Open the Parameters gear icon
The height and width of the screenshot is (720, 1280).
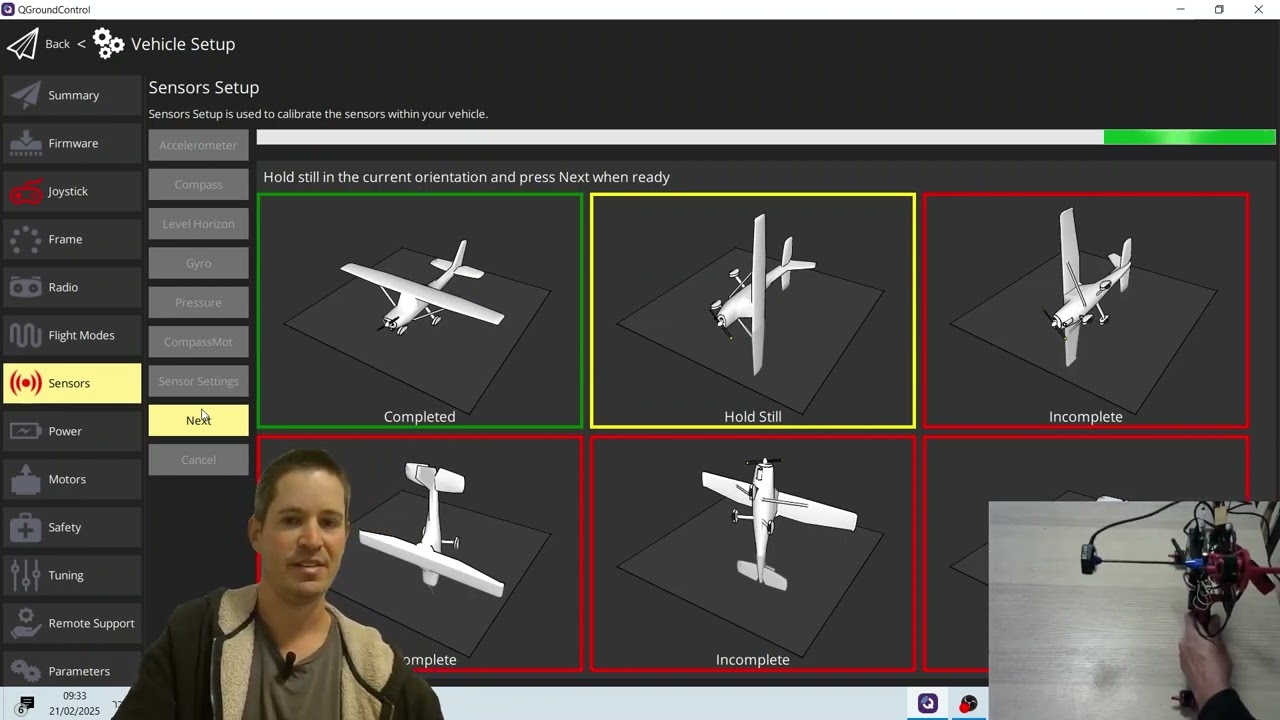click(25, 671)
